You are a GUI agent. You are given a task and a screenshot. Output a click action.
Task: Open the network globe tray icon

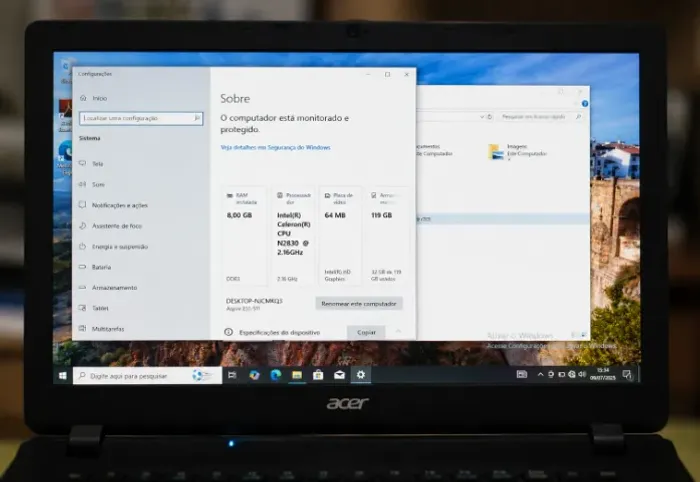pyautogui.click(x=572, y=374)
